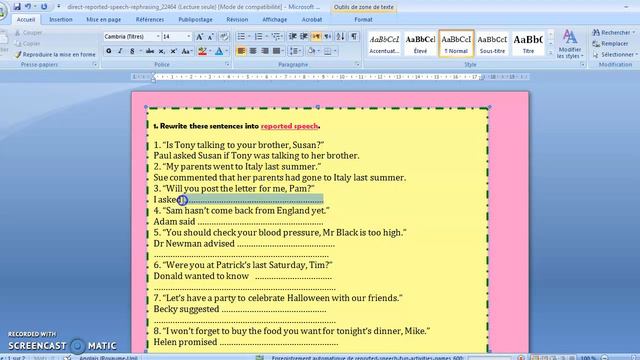640x360 pixels.
Task: Expand the font color arrow
Action: (227, 51)
